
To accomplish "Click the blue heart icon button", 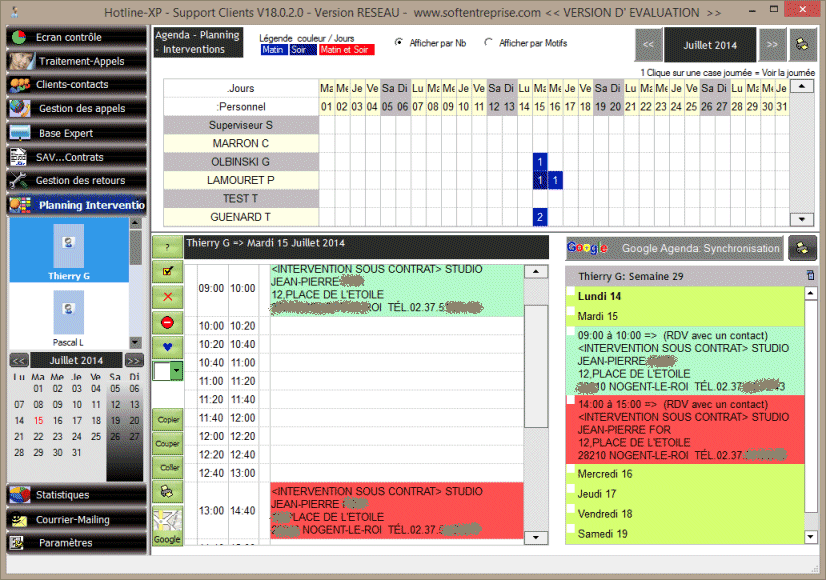I will 167,347.
